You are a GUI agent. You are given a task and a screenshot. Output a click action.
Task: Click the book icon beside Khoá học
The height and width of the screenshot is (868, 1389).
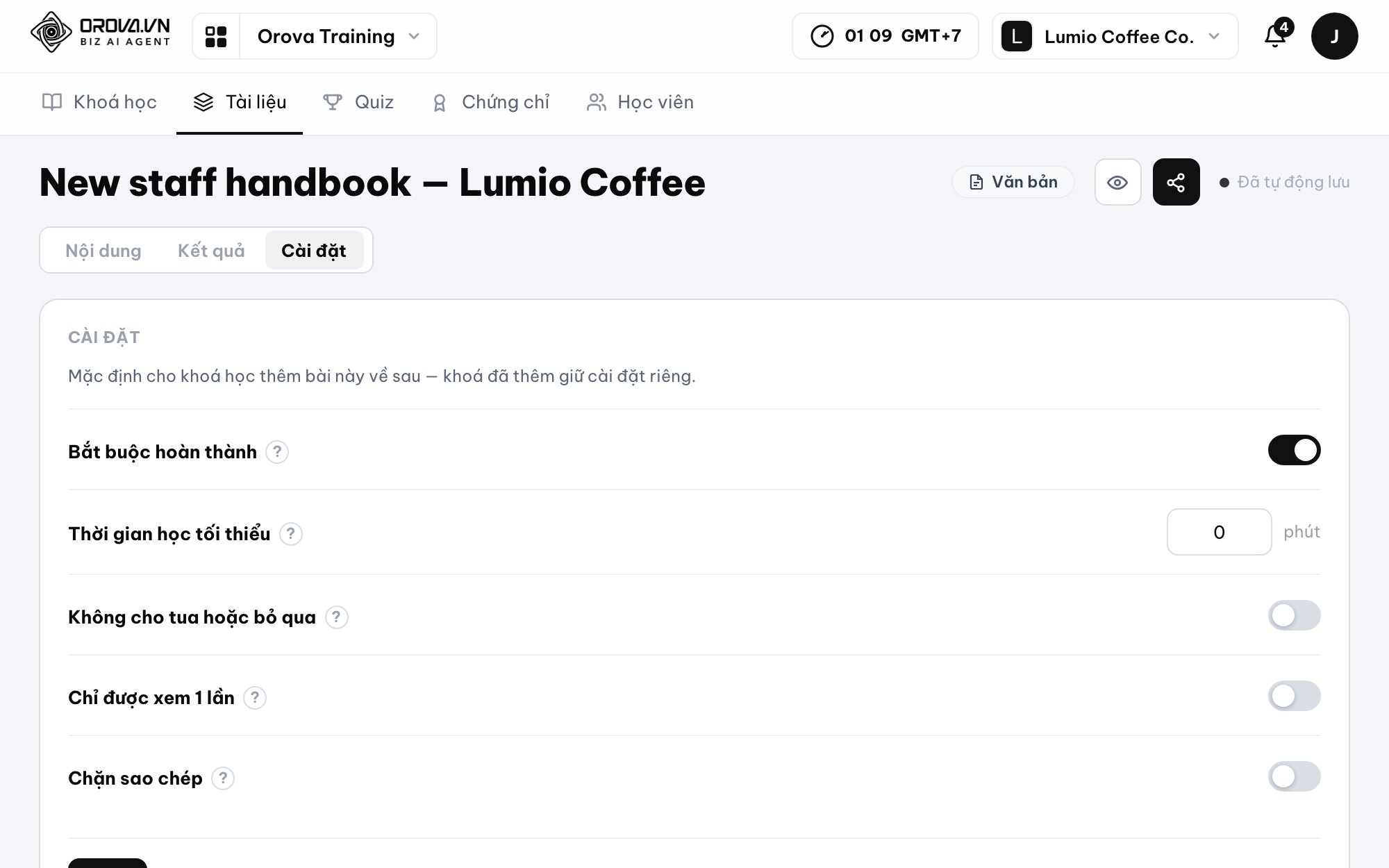(52, 102)
